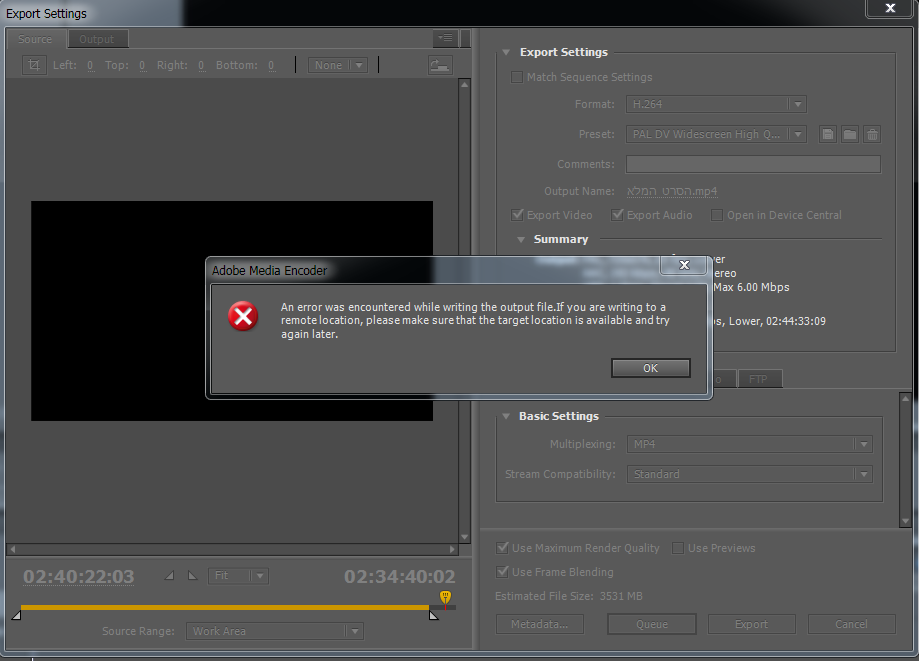This screenshot has width=919, height=661.
Task: Collapse the Basic Settings section
Action: point(506,416)
